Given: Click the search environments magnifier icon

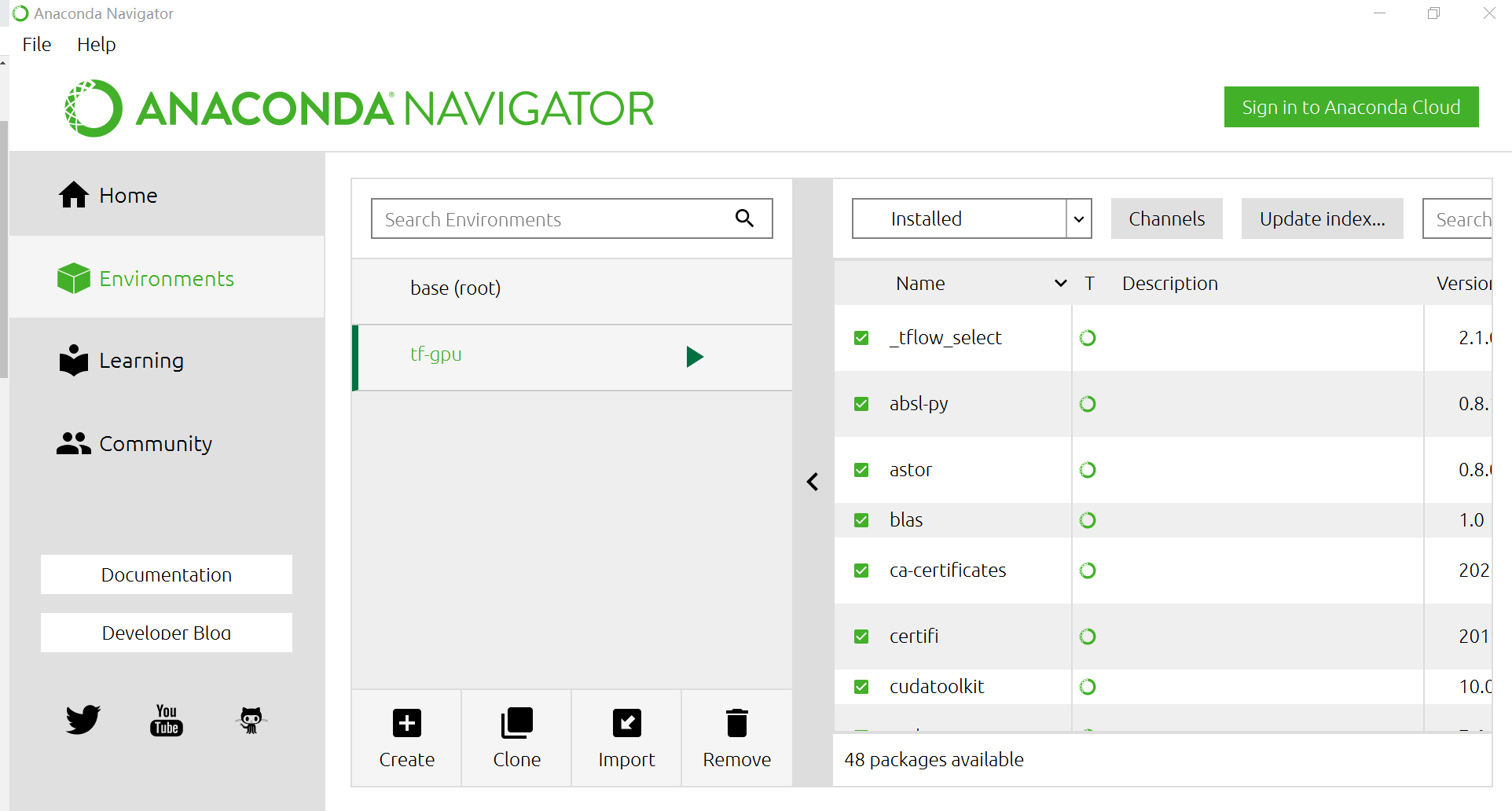Looking at the screenshot, I should (x=744, y=218).
